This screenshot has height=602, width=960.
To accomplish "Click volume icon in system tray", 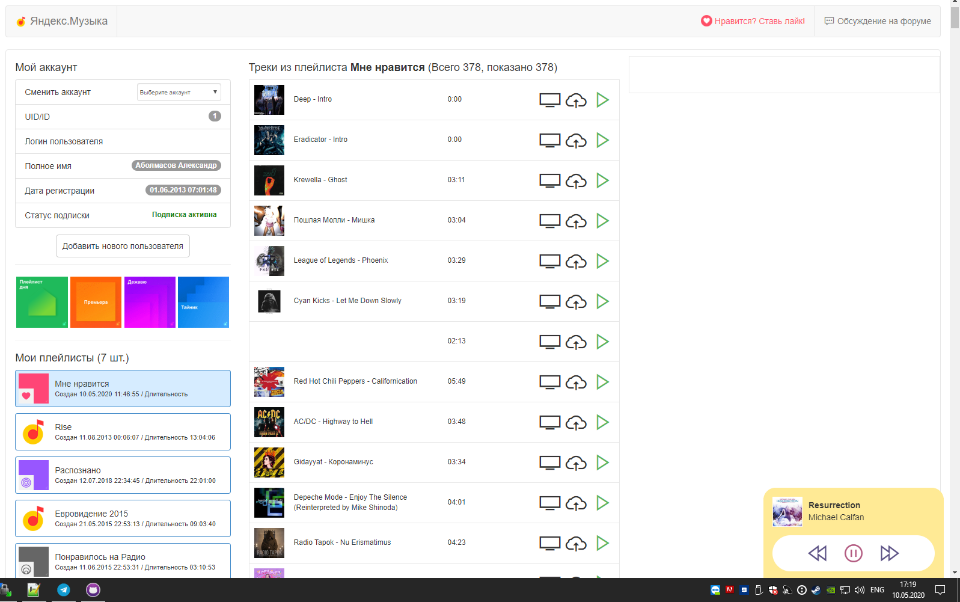I will tap(860, 590).
